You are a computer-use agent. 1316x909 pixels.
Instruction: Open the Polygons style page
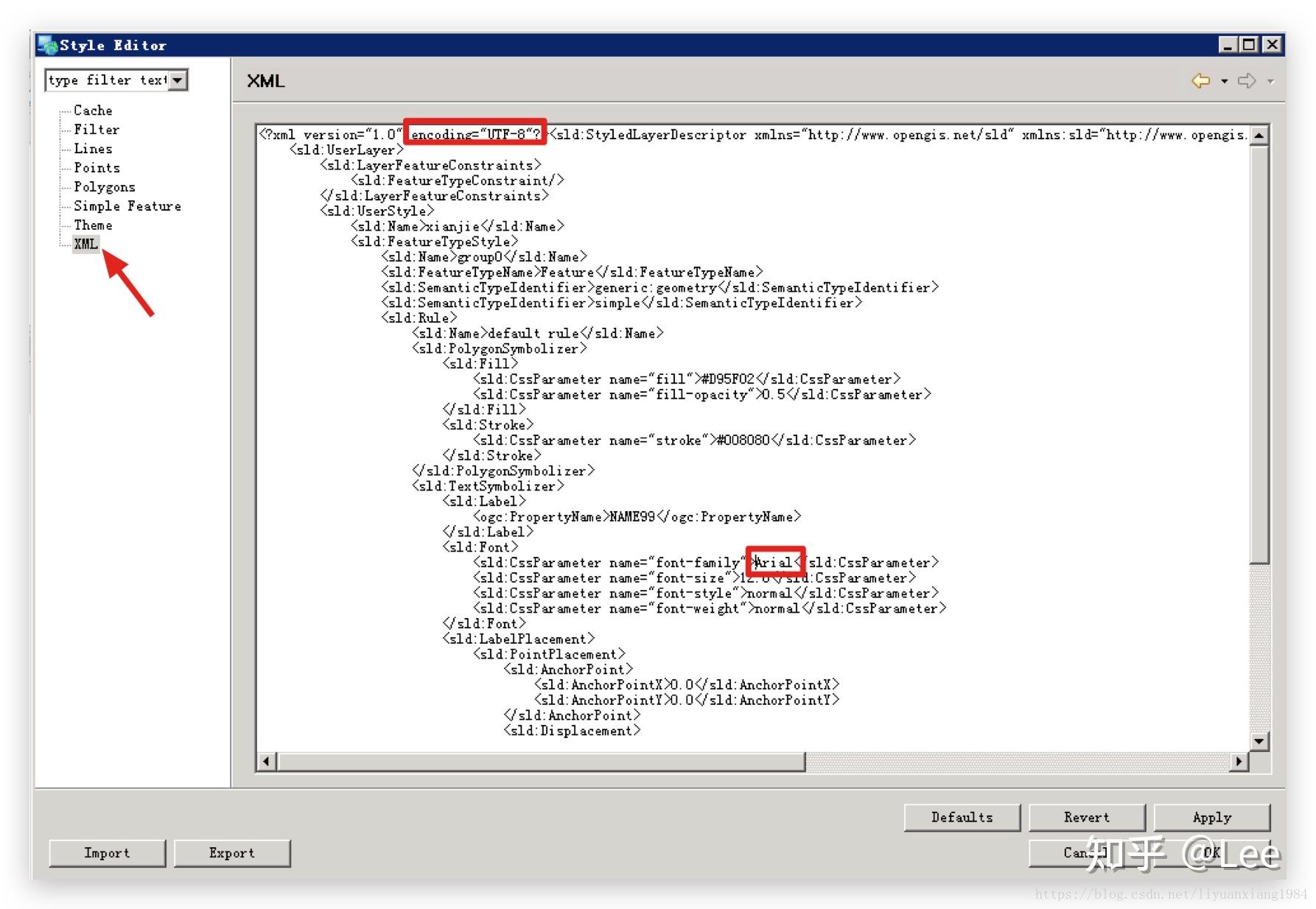point(104,187)
